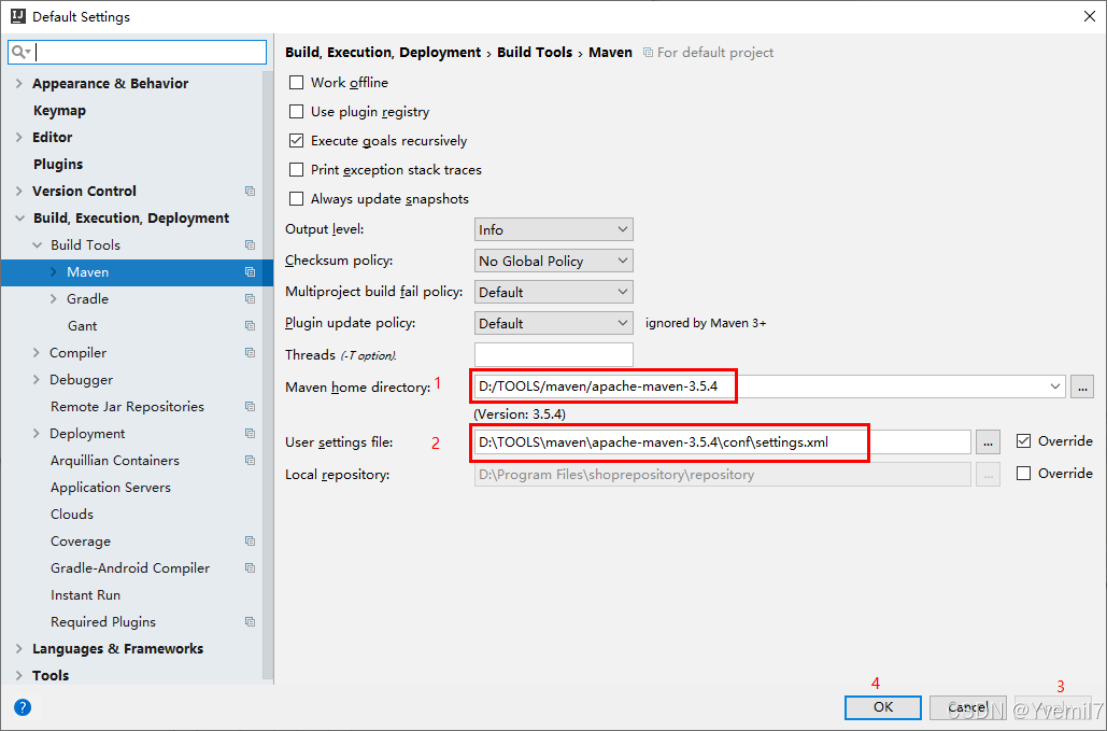Select Plugins in settings tree

tap(58, 164)
